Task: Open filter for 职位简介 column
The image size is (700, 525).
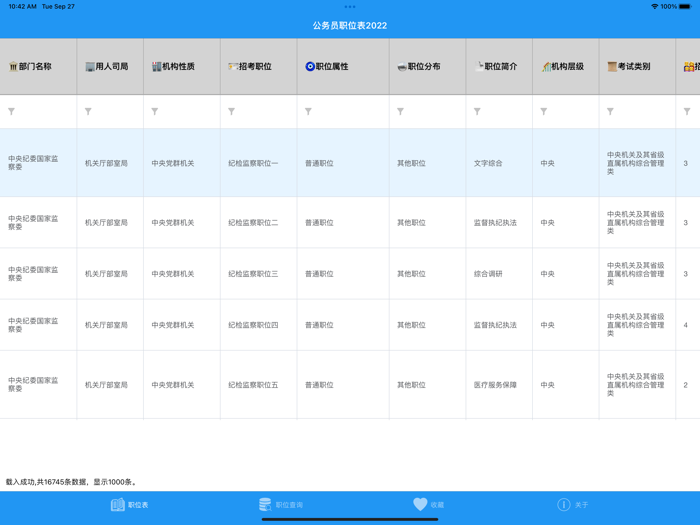Action: point(477,112)
